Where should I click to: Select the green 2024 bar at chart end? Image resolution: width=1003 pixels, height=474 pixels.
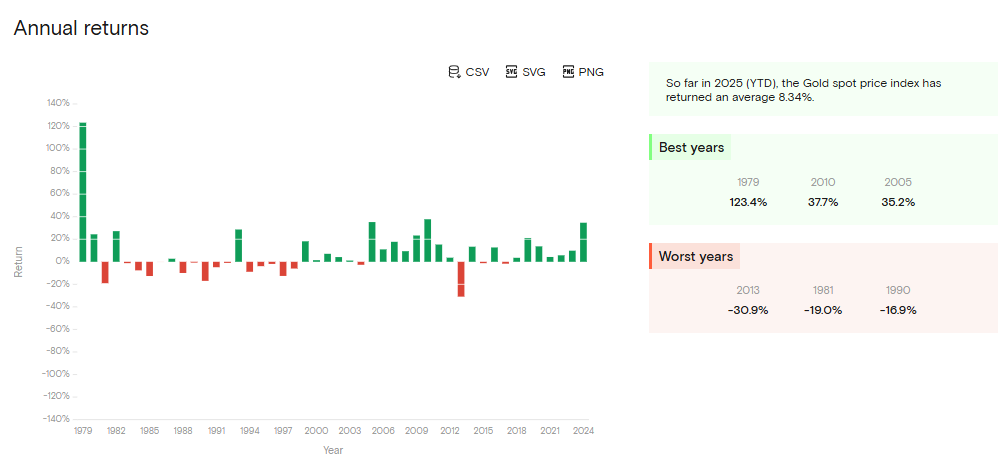click(583, 242)
